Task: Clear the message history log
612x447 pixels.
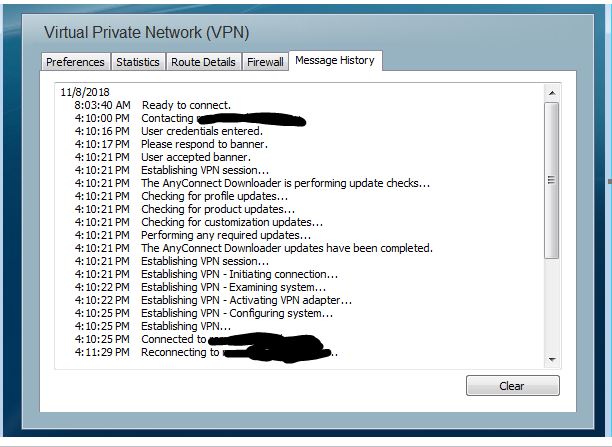Action: (512, 386)
